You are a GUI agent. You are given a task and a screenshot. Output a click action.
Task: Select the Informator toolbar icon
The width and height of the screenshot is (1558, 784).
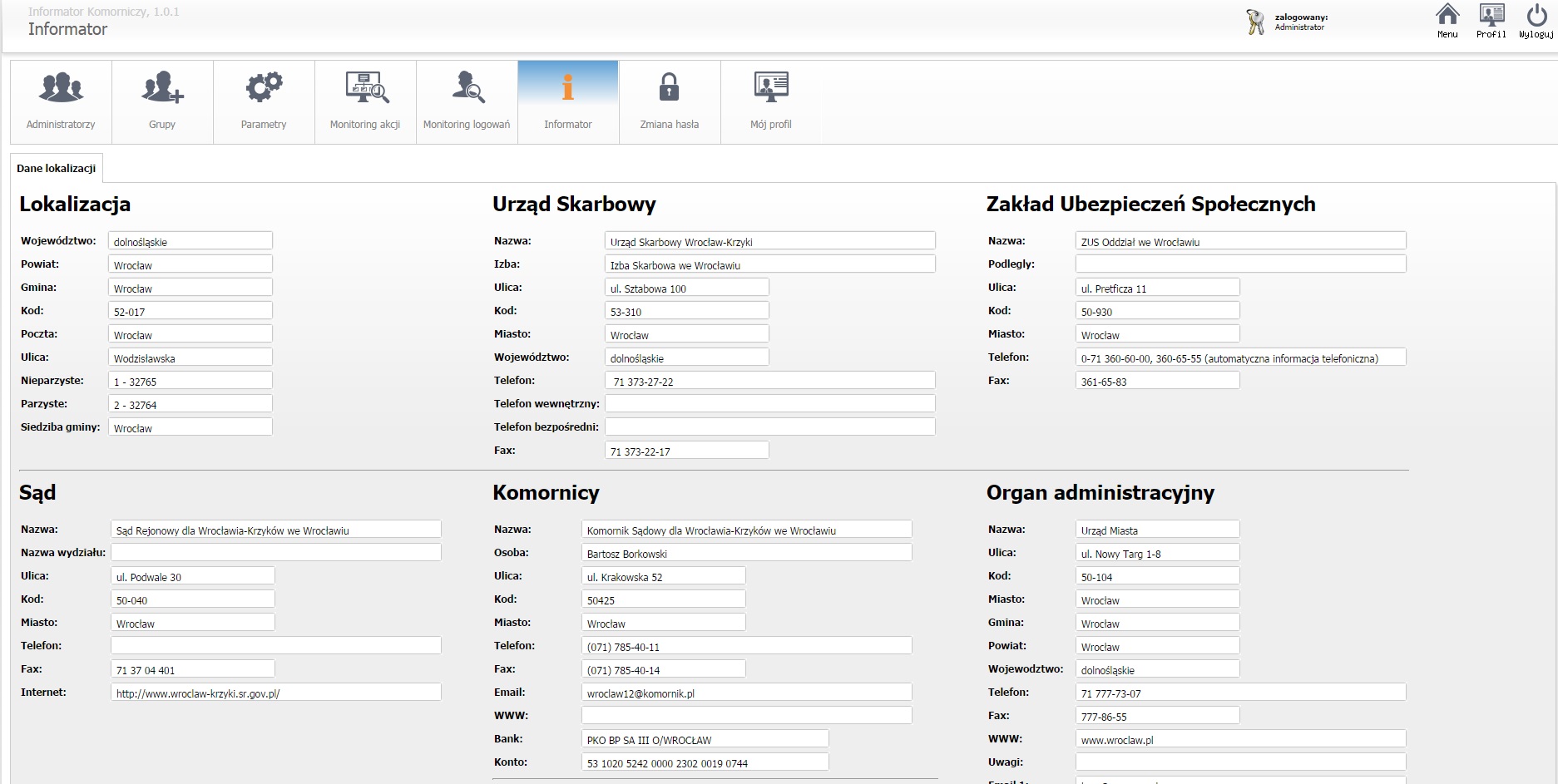point(568,87)
